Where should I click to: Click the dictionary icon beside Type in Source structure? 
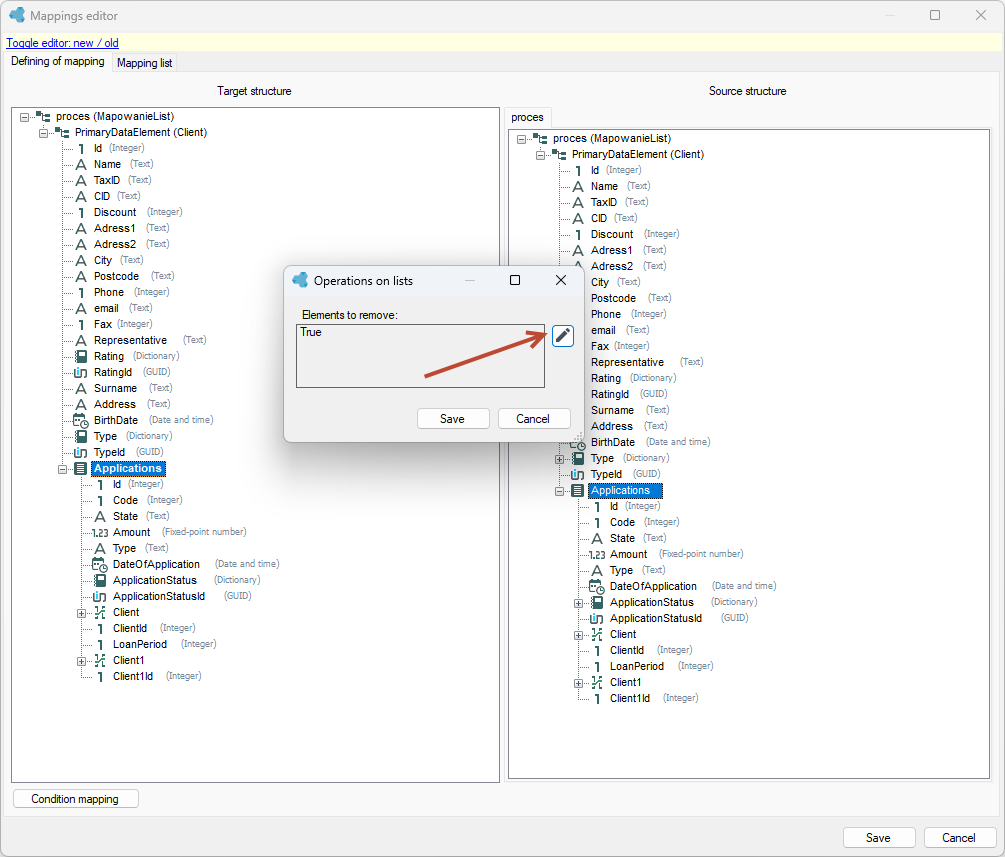point(577,458)
